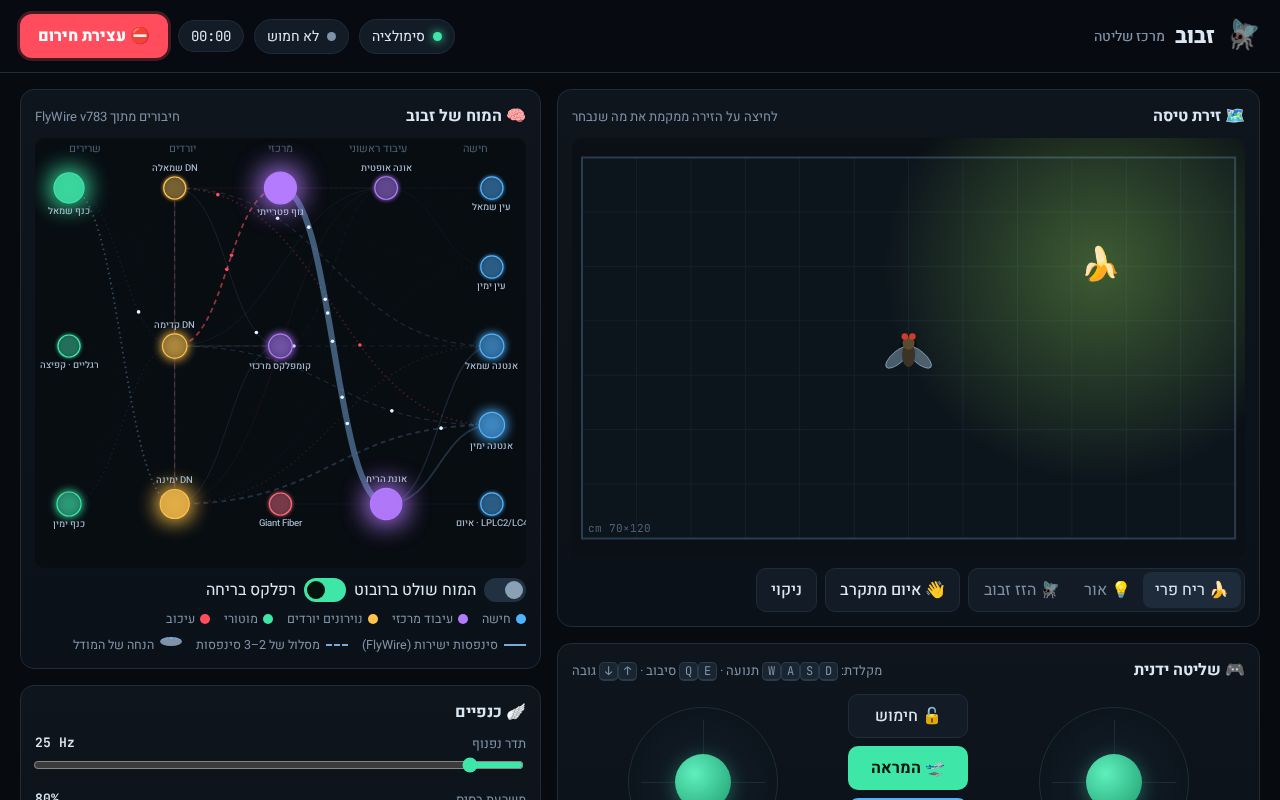Toggle the המוח שולט ברובוט switch
Viewport: 1280px width, 800px height.
tap(505, 590)
